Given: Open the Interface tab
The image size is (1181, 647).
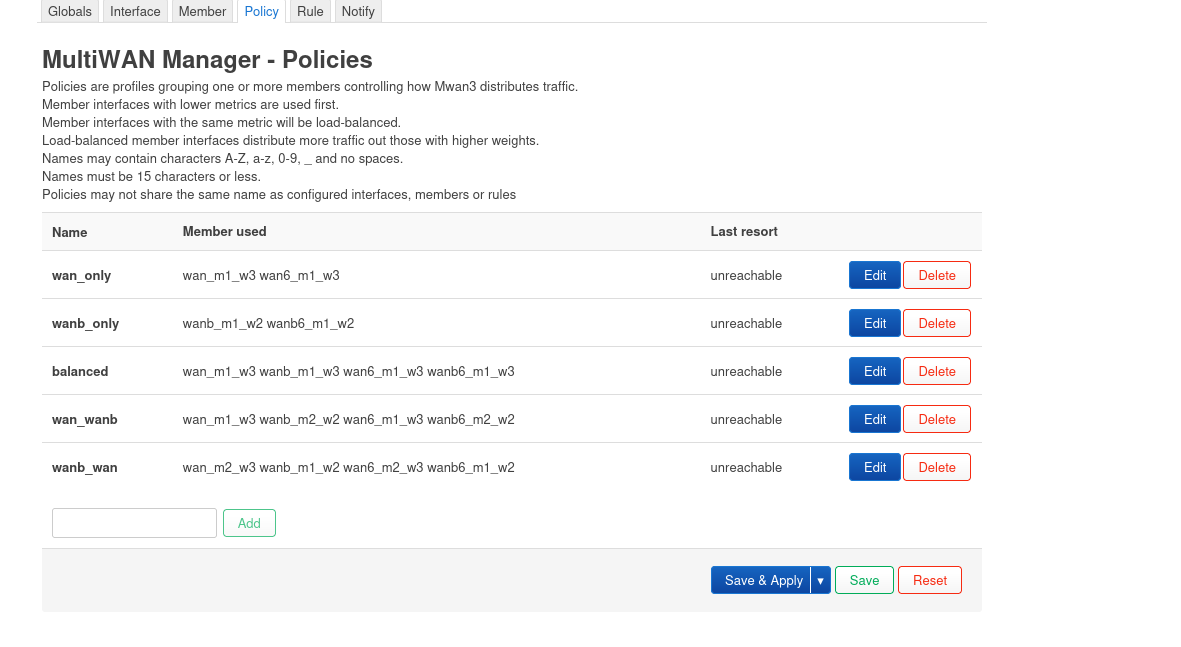Looking at the screenshot, I should [x=135, y=11].
